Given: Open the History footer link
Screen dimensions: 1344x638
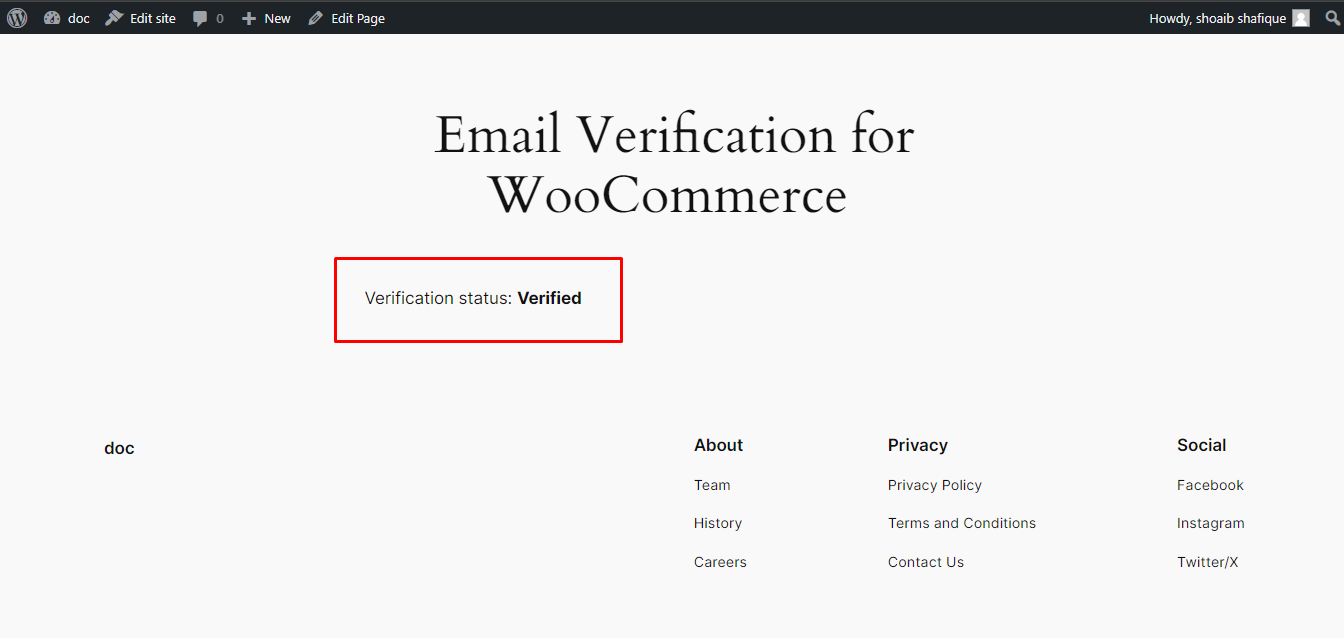Looking at the screenshot, I should point(718,523).
